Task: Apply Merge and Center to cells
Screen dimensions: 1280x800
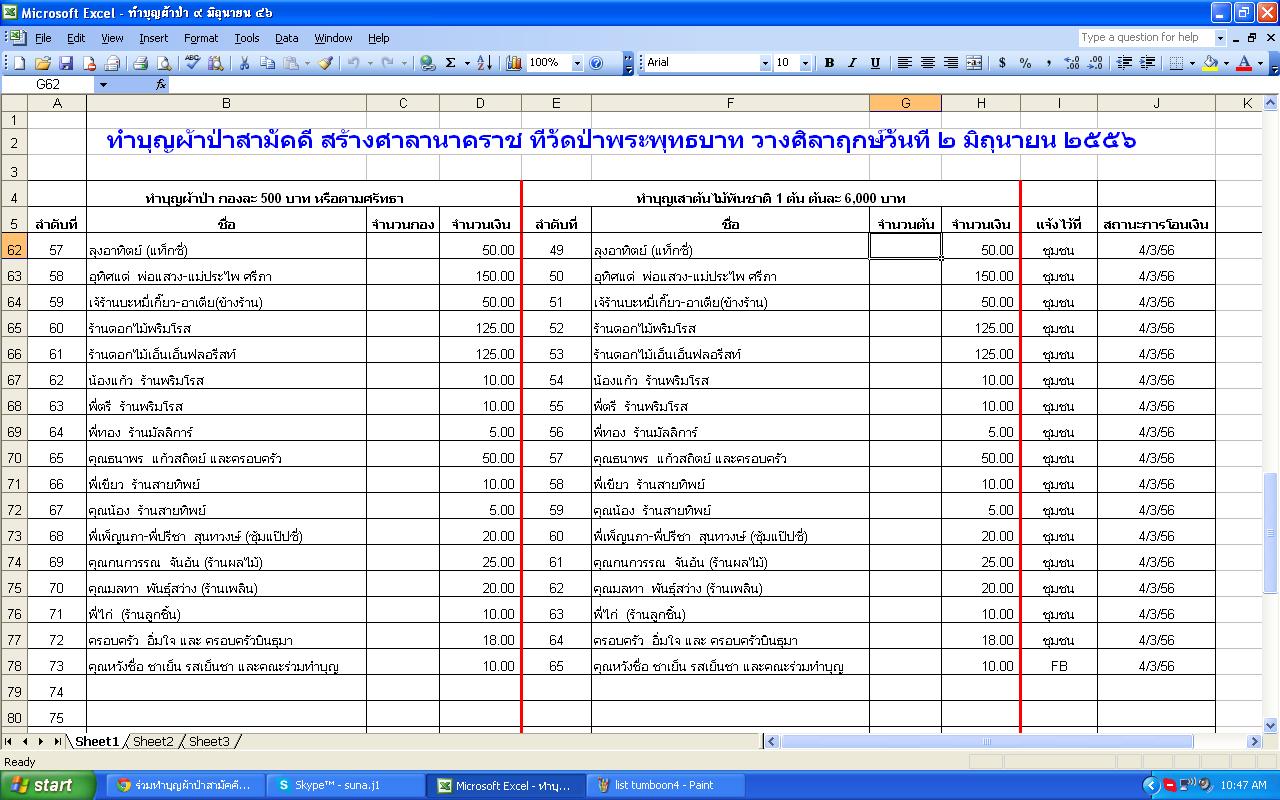Action: tap(974, 63)
